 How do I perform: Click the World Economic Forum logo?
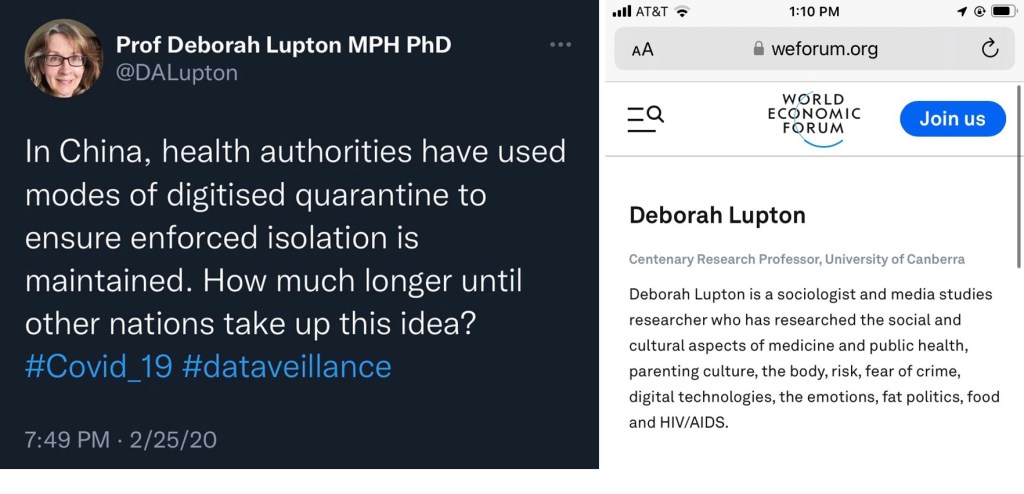(x=814, y=119)
